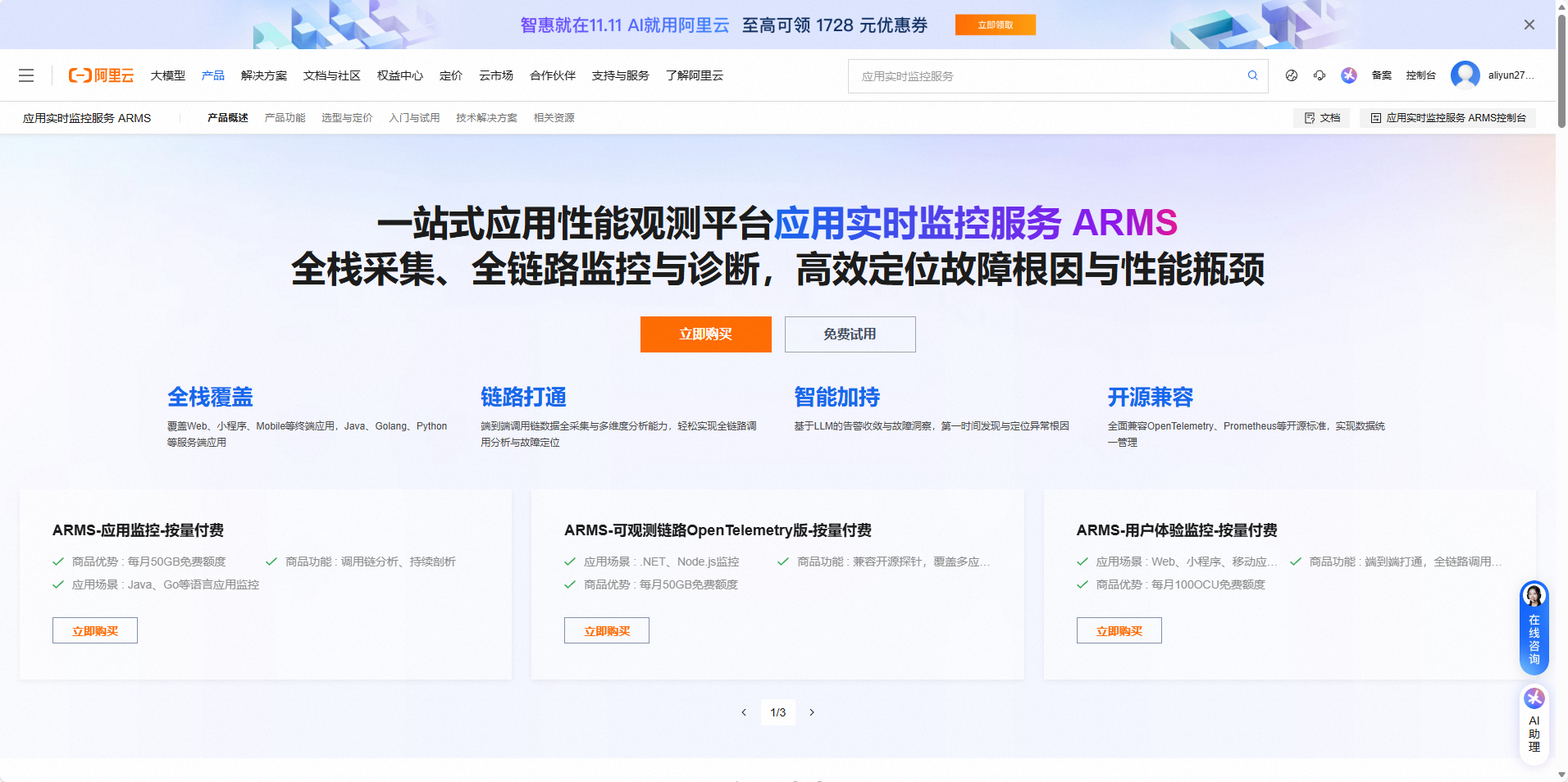Click the 开源兼容 heading
1568x782 pixels.
[1151, 398]
